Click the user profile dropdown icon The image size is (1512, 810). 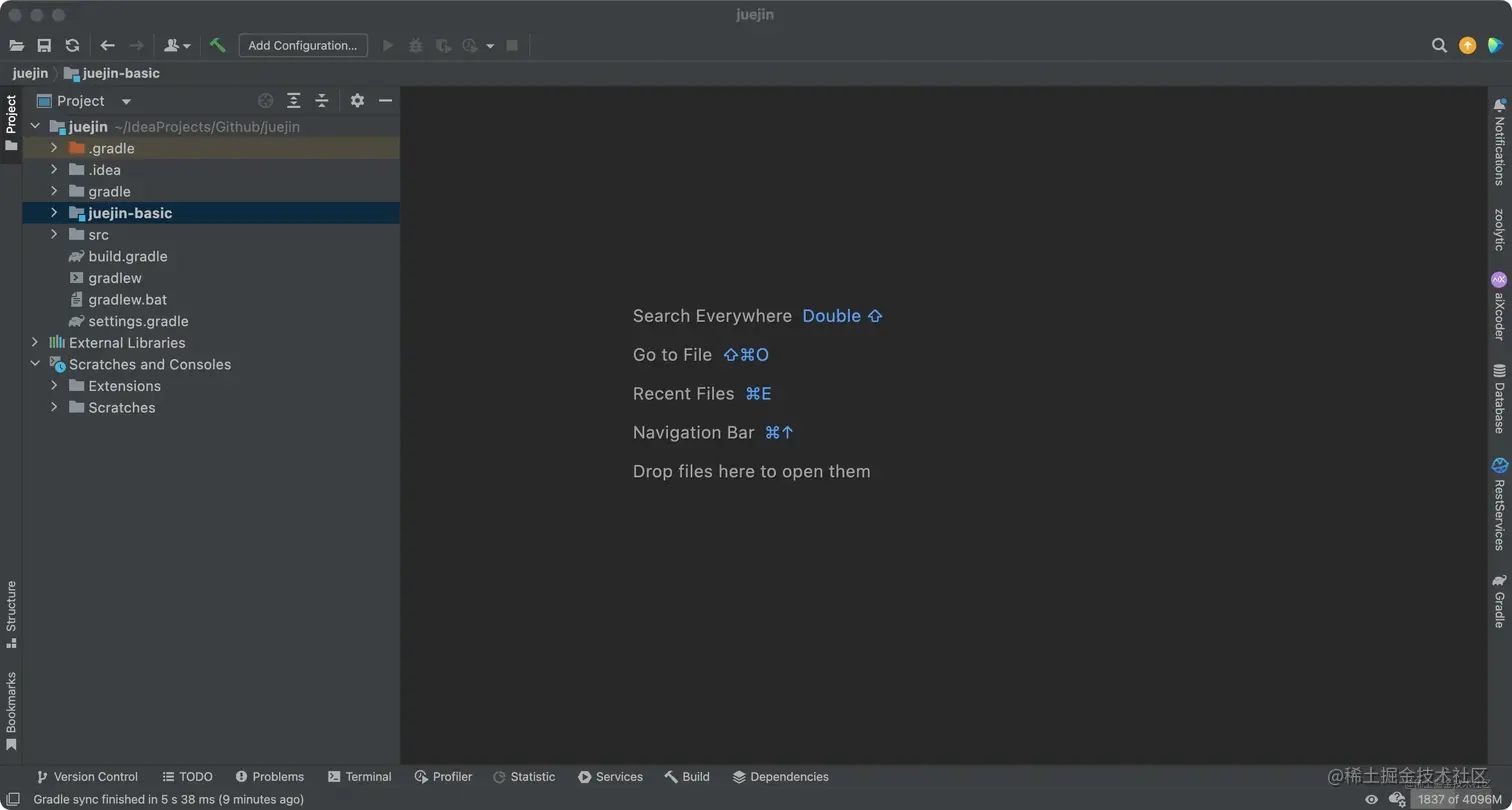coord(176,45)
